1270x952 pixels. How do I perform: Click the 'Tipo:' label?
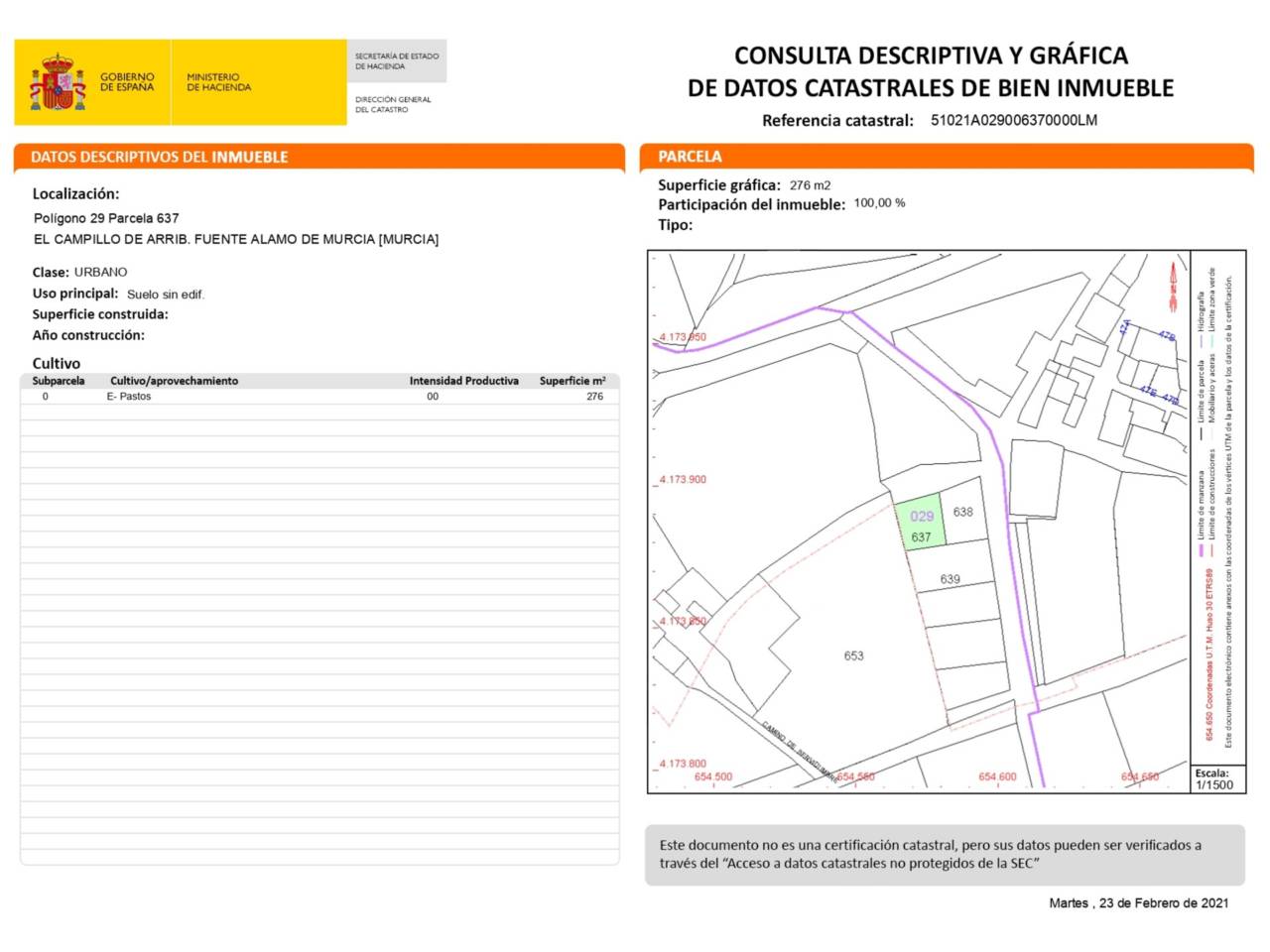(676, 225)
